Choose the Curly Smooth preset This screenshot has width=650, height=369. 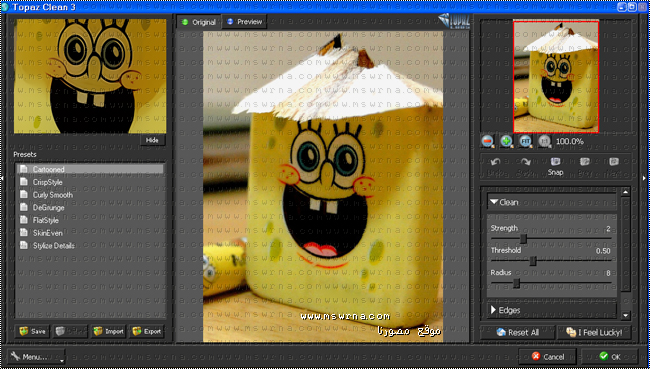point(90,195)
